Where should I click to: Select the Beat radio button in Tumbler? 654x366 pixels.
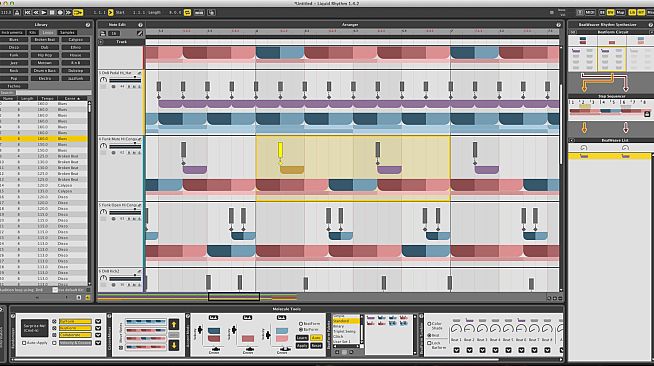pos(429,335)
